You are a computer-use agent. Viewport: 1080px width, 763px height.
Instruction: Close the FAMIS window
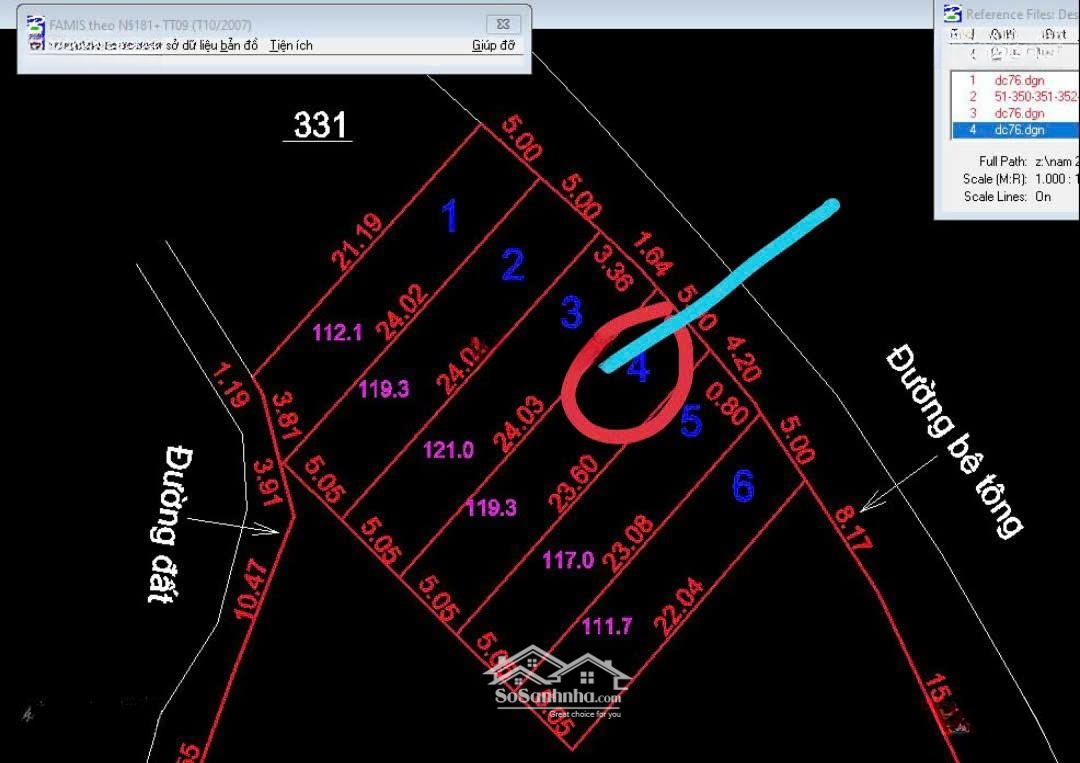[x=503, y=24]
